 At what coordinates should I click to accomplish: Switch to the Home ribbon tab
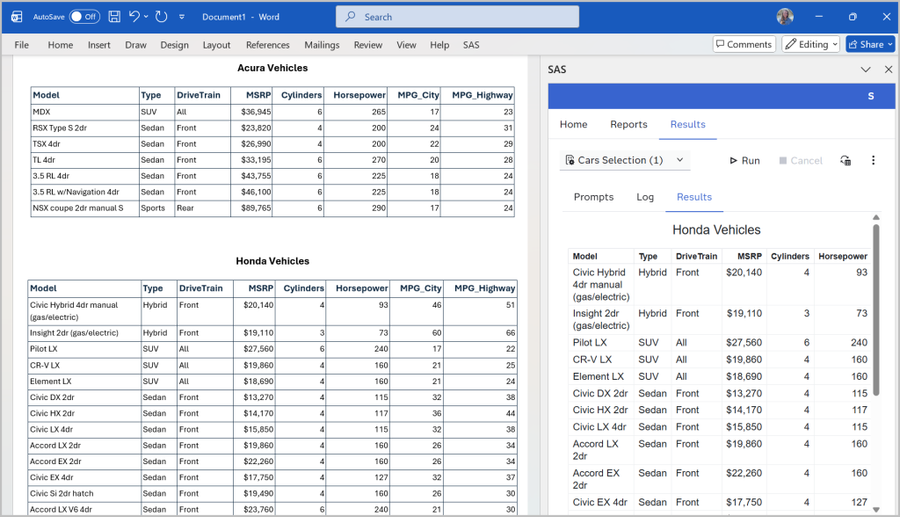click(60, 45)
